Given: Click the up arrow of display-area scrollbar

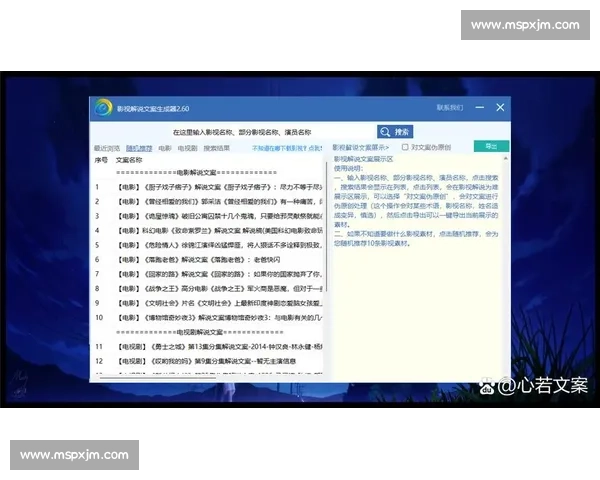Looking at the screenshot, I should [506, 158].
